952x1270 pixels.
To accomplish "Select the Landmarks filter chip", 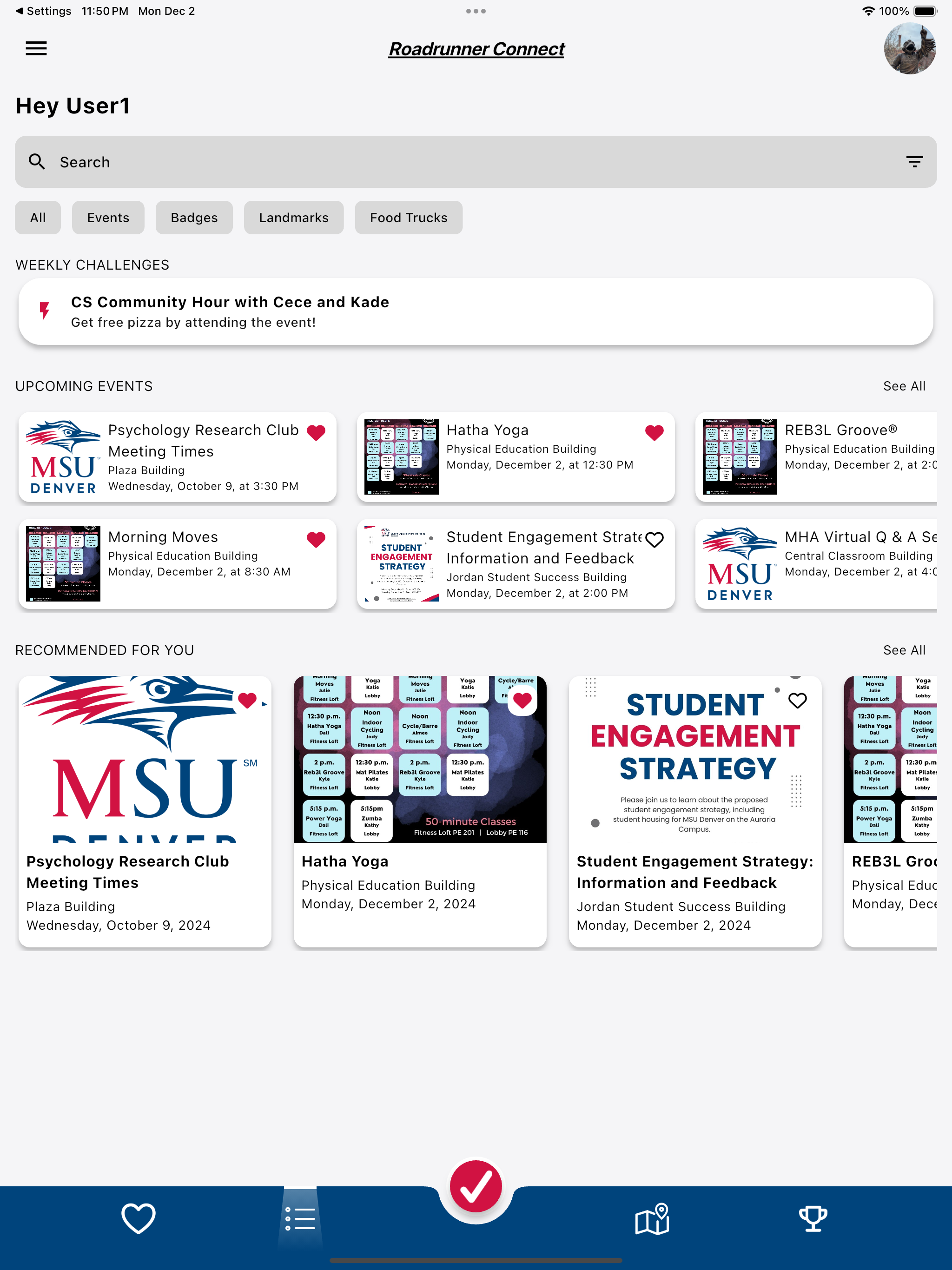I will pos(293,218).
